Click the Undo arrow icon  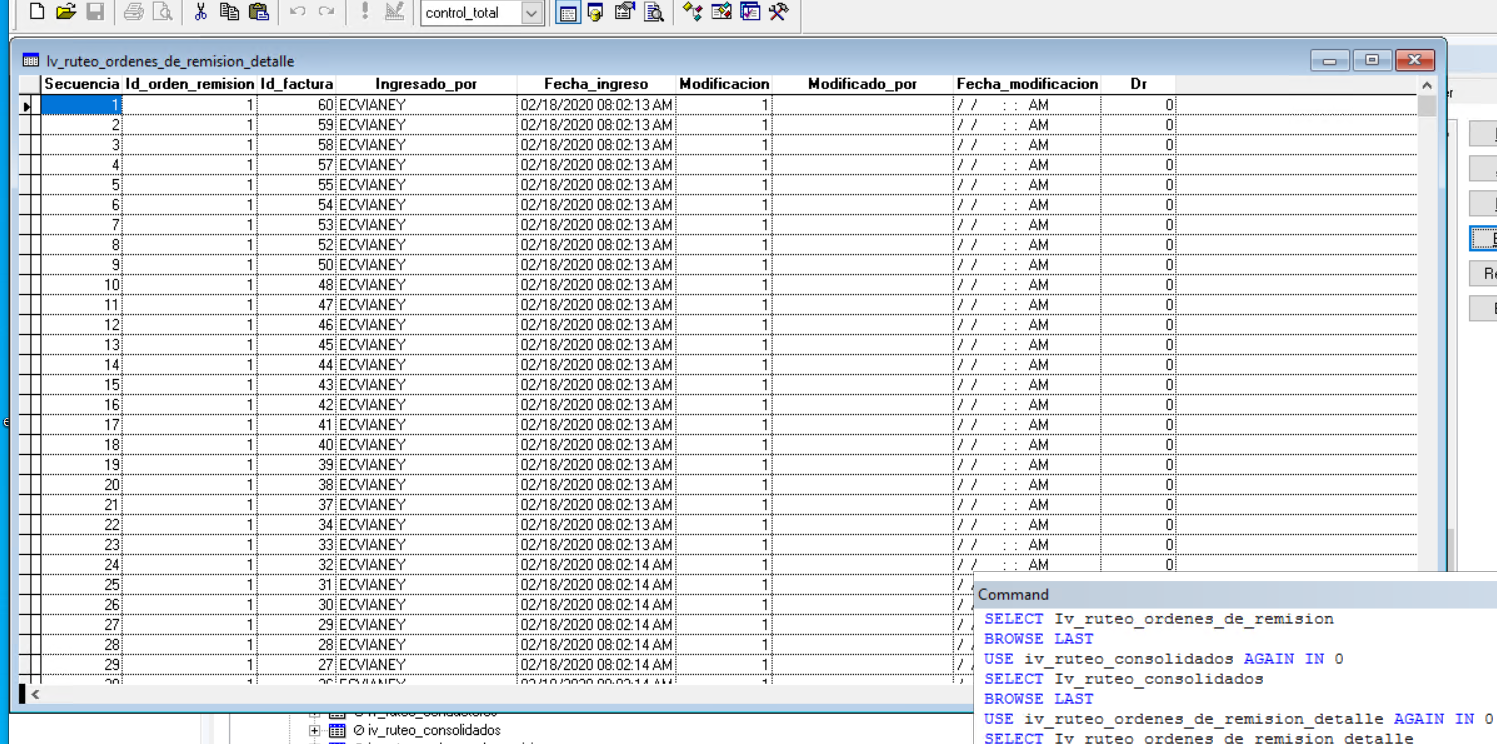tap(297, 12)
